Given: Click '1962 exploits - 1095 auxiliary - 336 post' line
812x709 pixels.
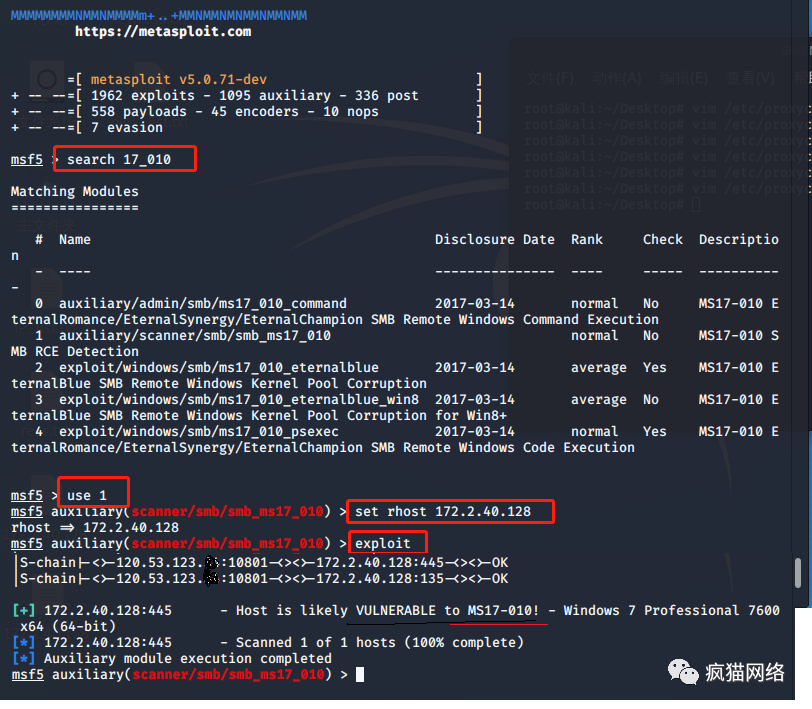Looking at the screenshot, I should coord(255,95).
